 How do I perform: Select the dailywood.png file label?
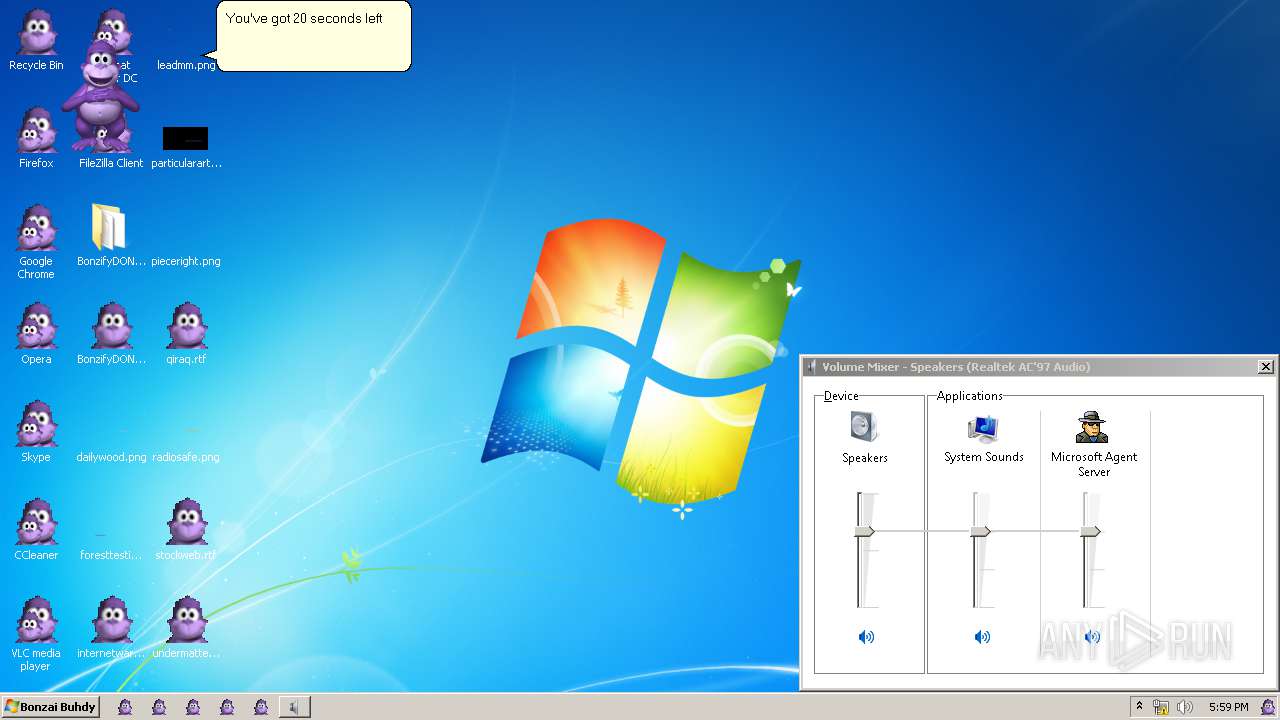(x=111, y=457)
